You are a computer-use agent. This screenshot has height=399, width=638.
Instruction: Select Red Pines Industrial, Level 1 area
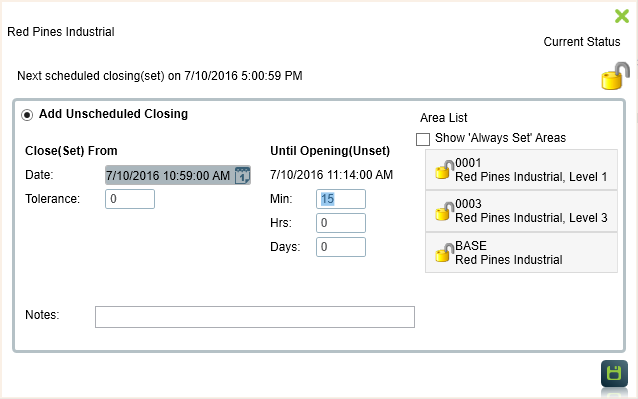coord(521,170)
